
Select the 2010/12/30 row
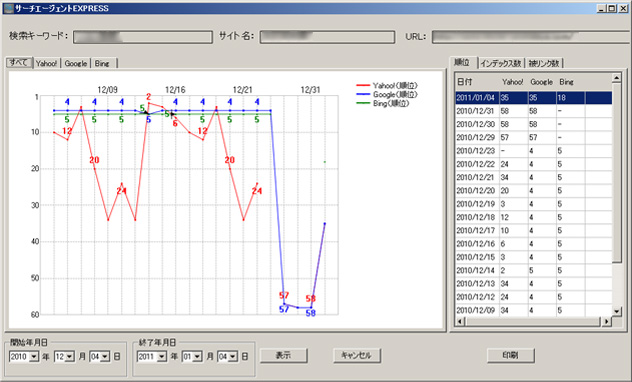534,125
